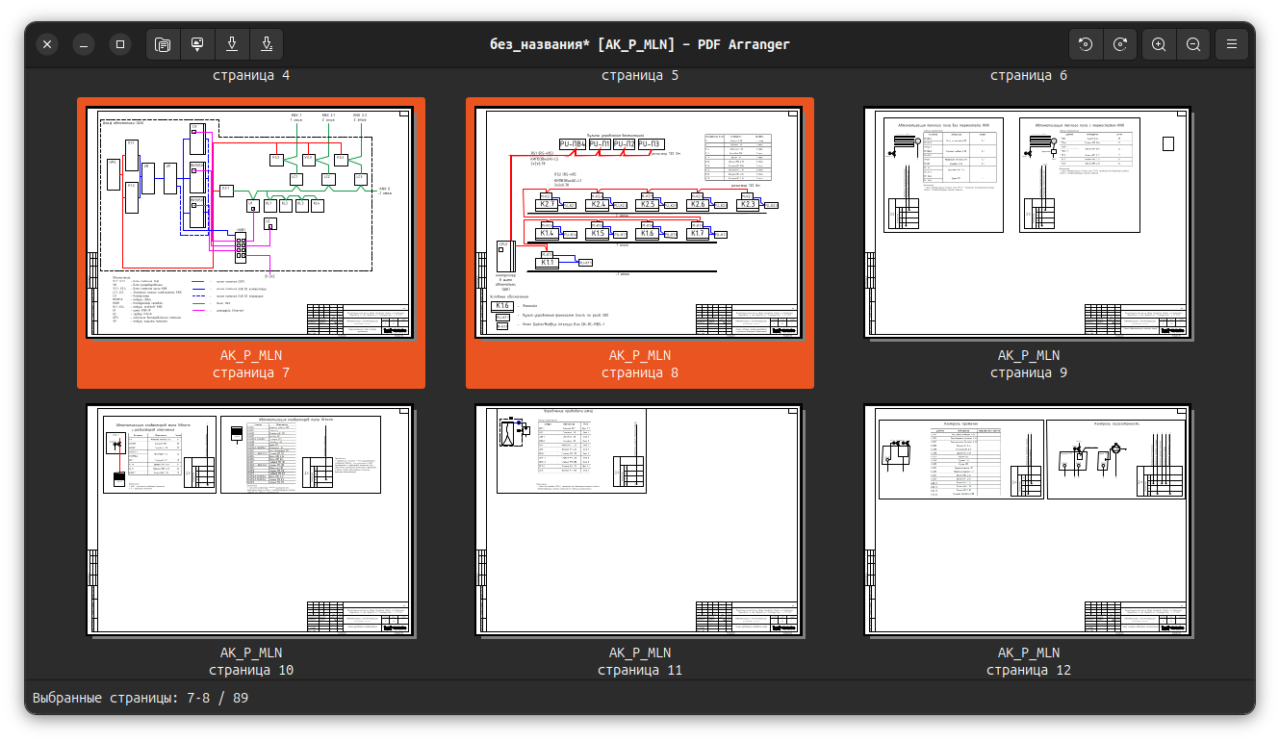Select the страница 8 page thumbnail
Viewport: 1280px width, 742px height.
[x=639, y=223]
